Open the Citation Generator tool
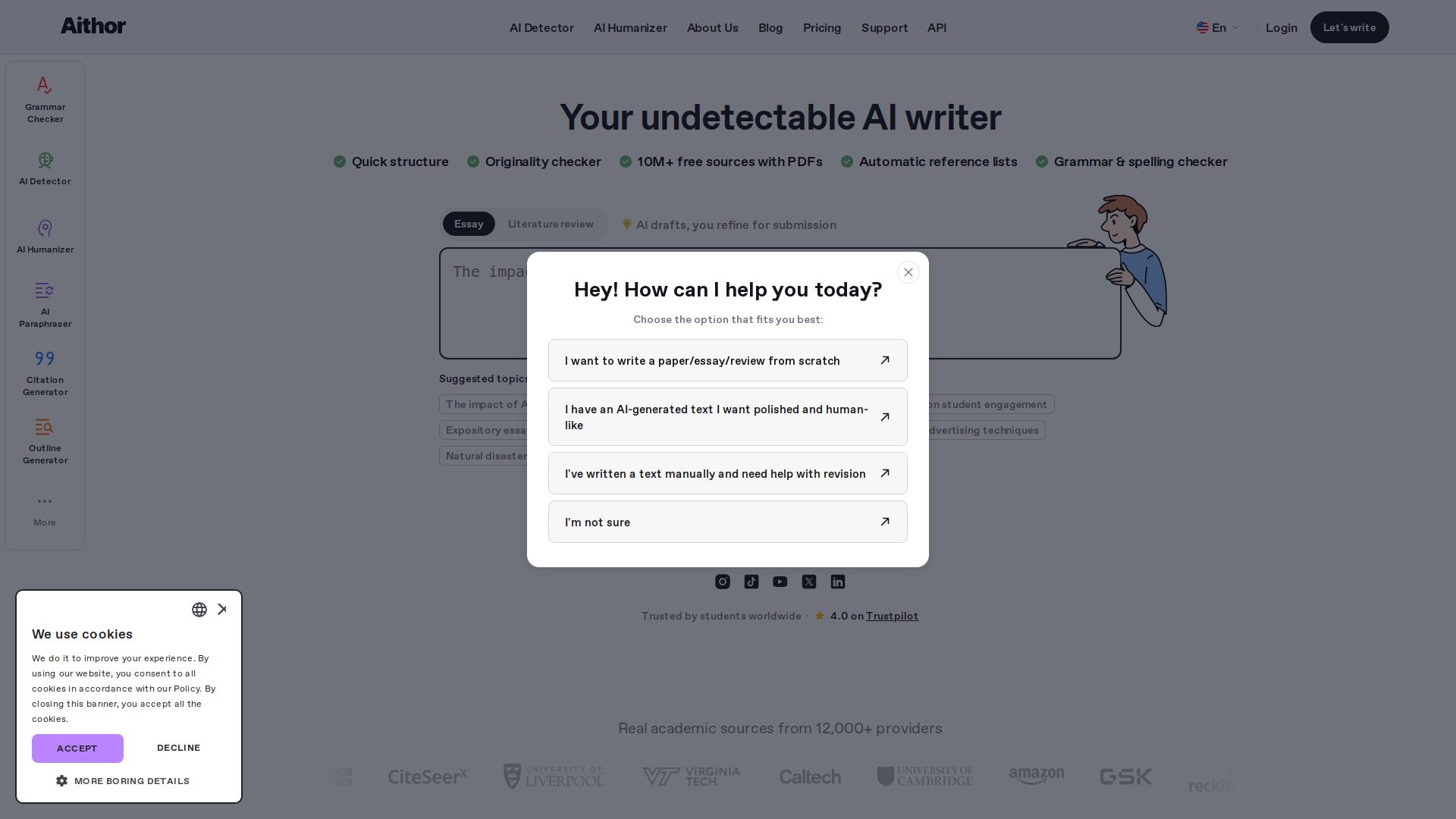The width and height of the screenshot is (1456, 819). 45,373
